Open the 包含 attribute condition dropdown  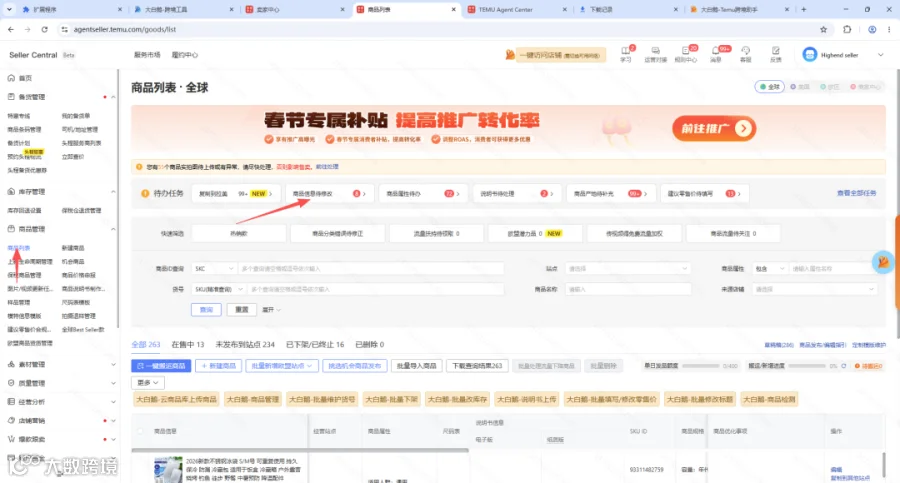pyautogui.click(x=769, y=268)
